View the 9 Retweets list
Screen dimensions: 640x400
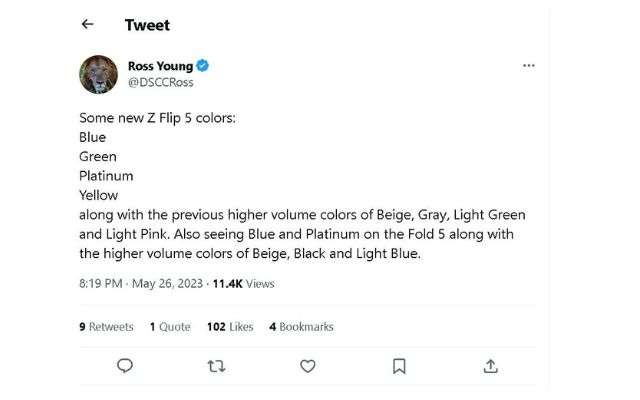coord(106,326)
